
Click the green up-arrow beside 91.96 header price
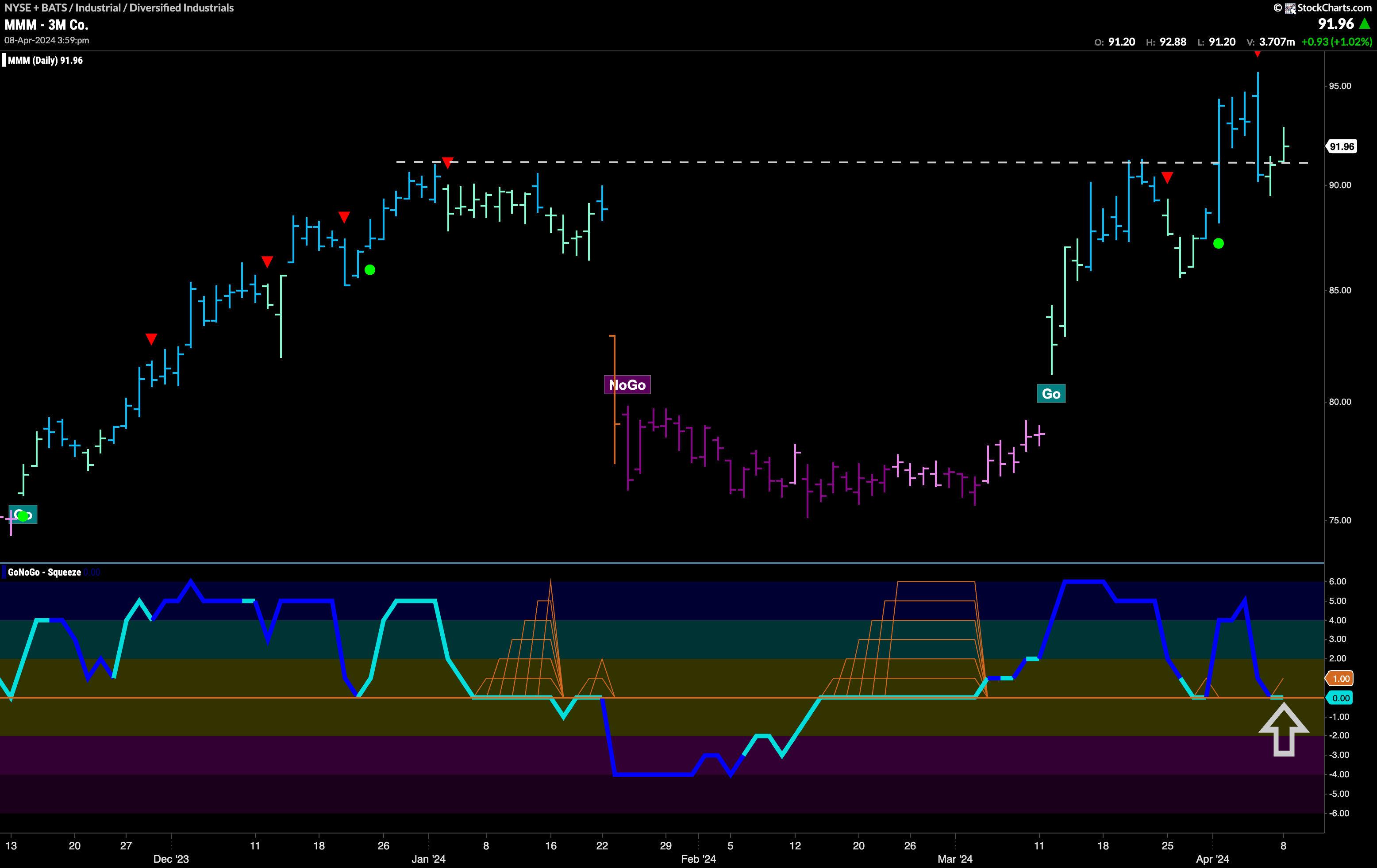1365,23
